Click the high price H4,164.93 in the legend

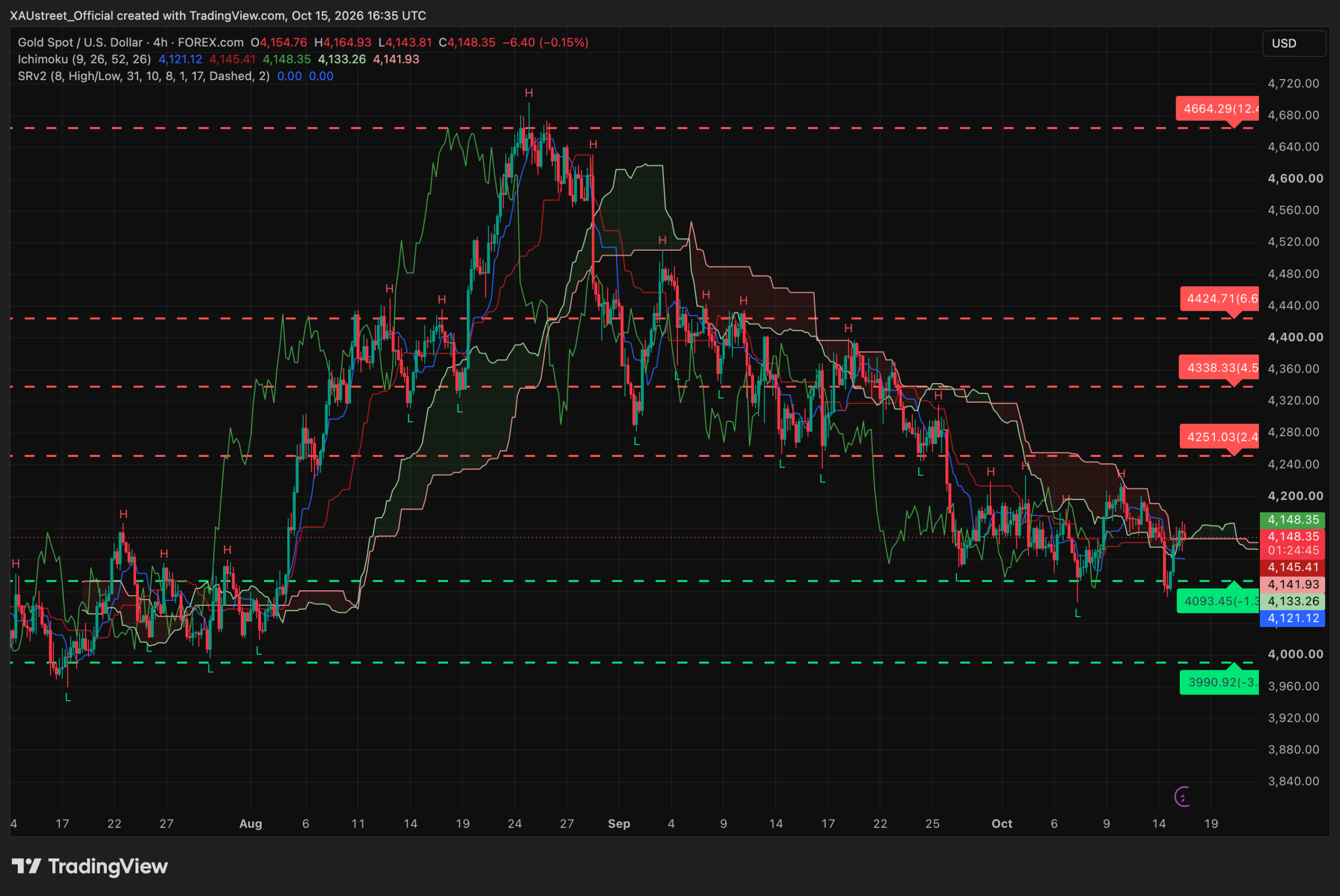click(343, 42)
